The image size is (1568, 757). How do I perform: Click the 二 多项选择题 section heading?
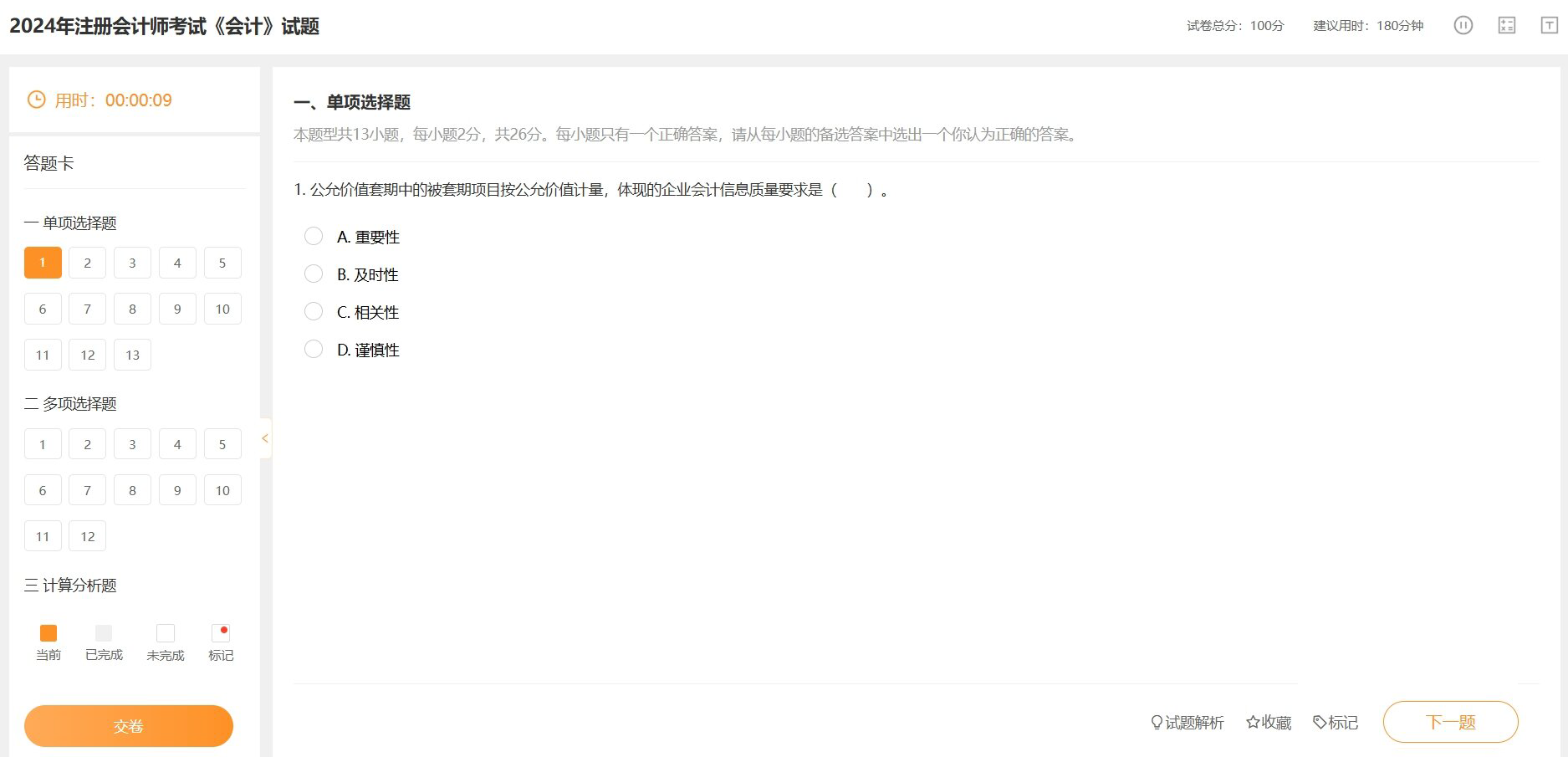(x=71, y=404)
